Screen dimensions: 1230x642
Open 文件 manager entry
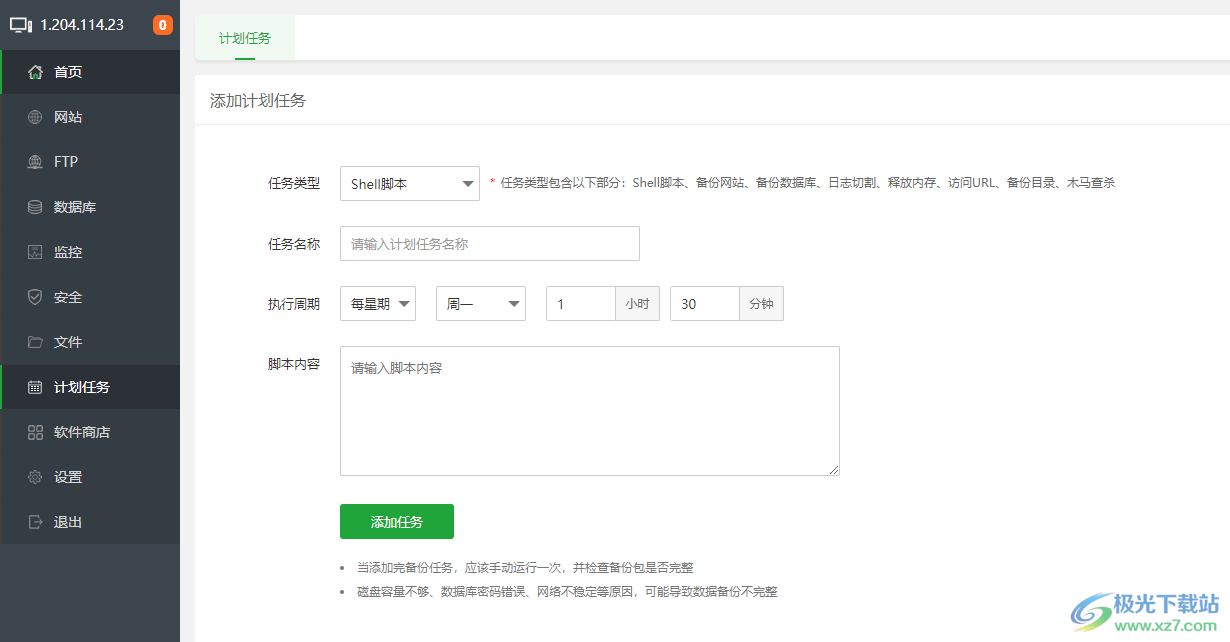coord(90,342)
